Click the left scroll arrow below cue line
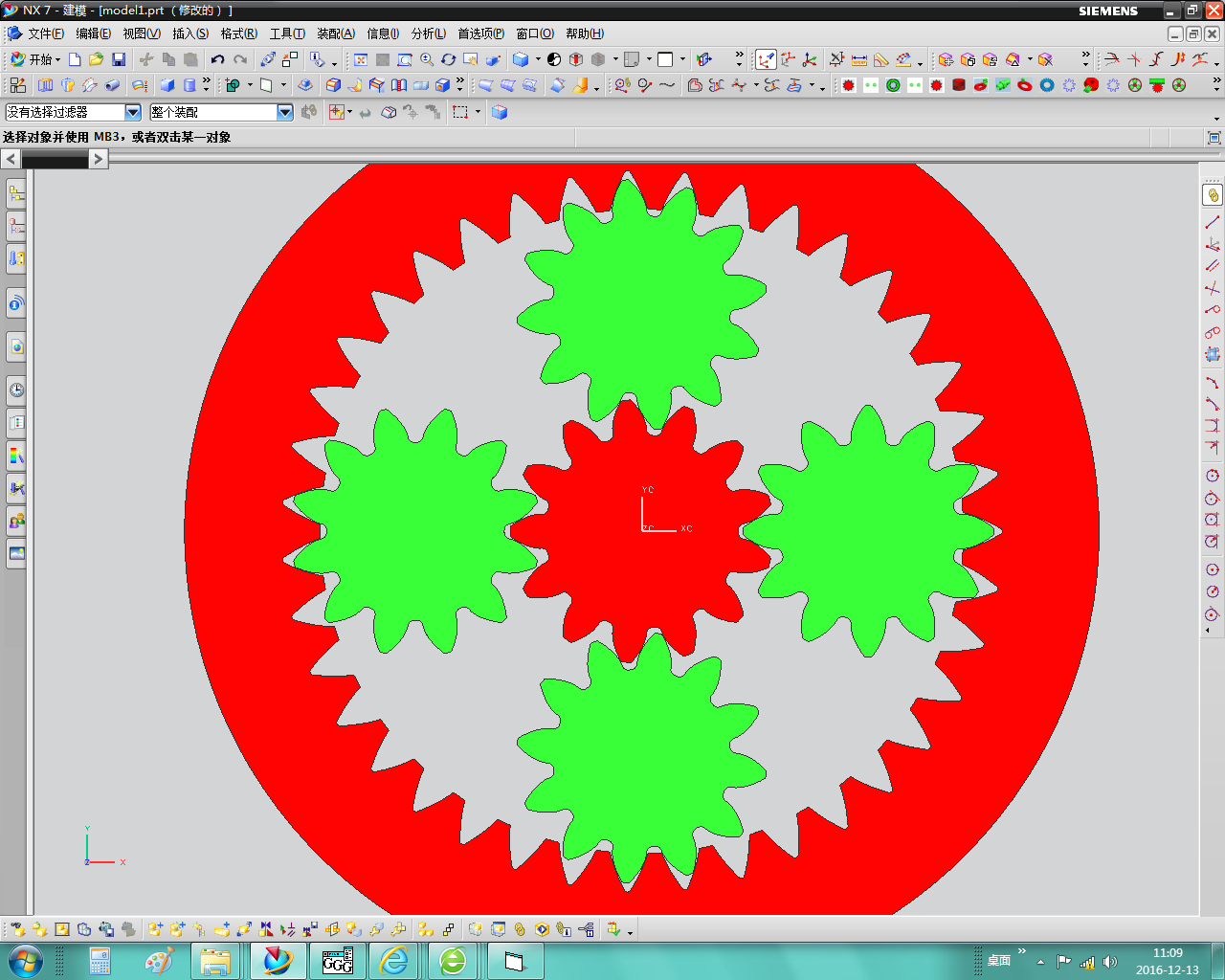Screen dimensions: 1225x980 click(x=11, y=159)
